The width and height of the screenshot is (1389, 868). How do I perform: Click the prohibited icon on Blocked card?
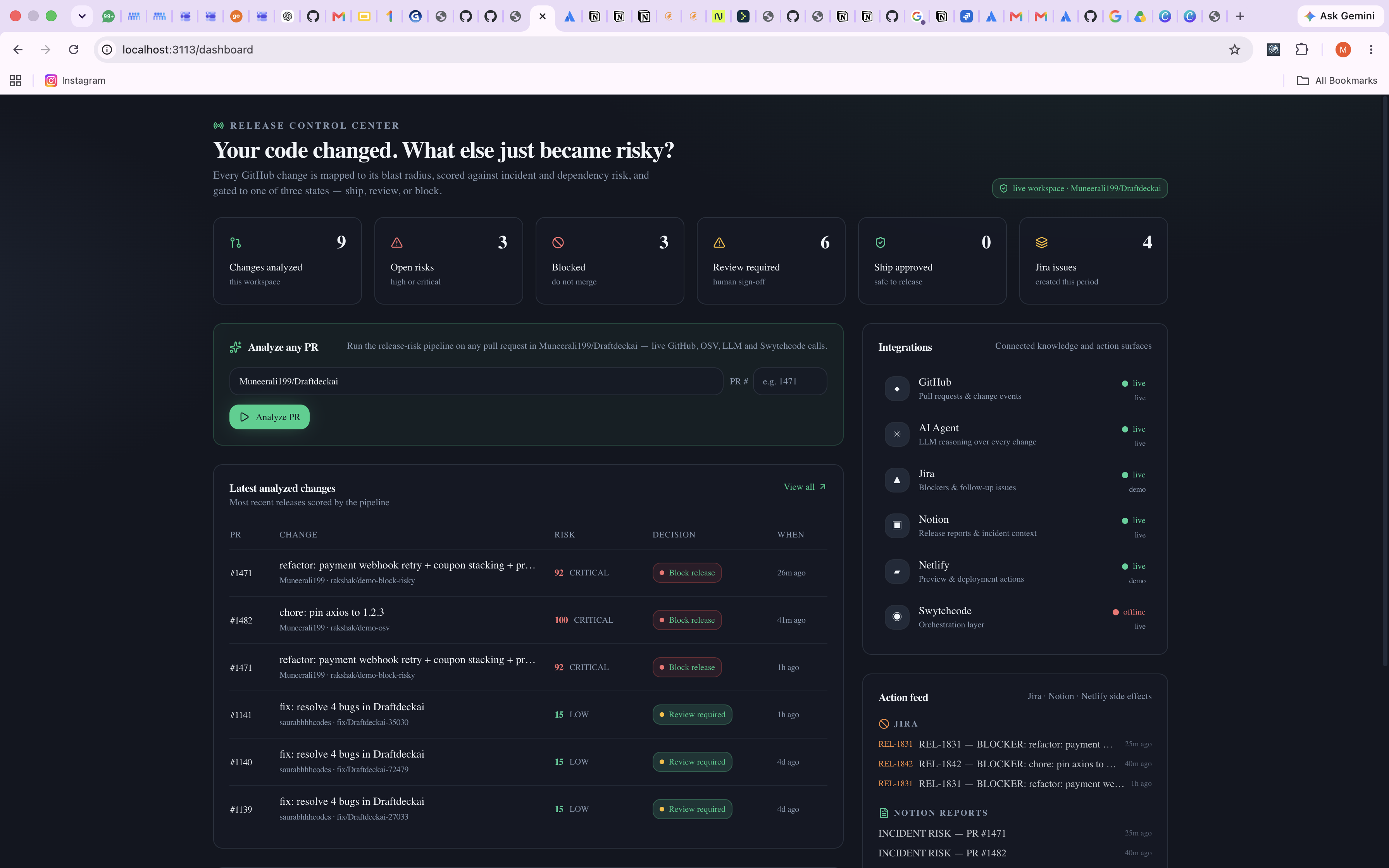coord(558,243)
